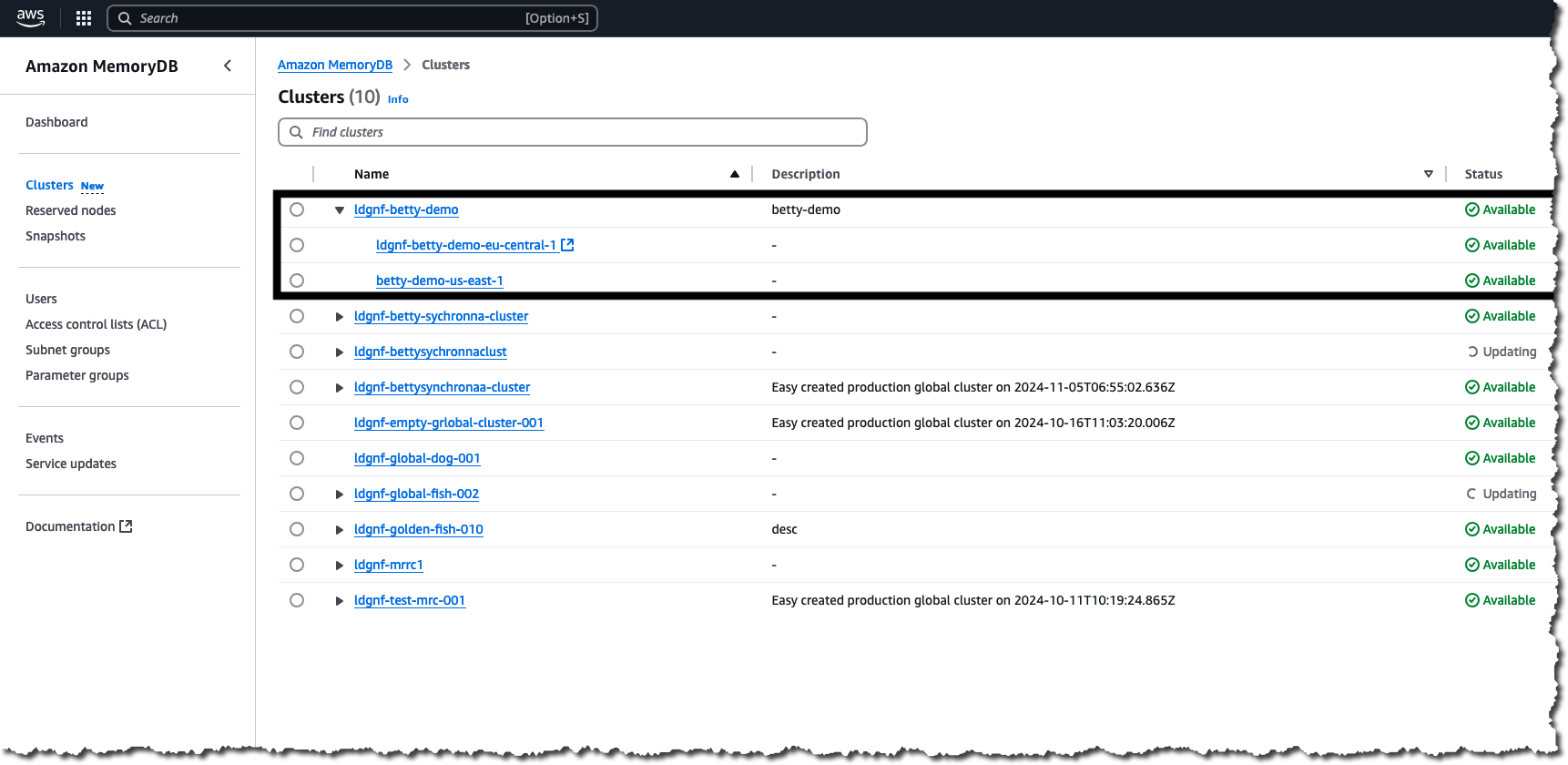The height and width of the screenshot is (765, 1568).
Task: Click the Available status icon for ldgnf-mrrc1
Action: [x=1471, y=565]
